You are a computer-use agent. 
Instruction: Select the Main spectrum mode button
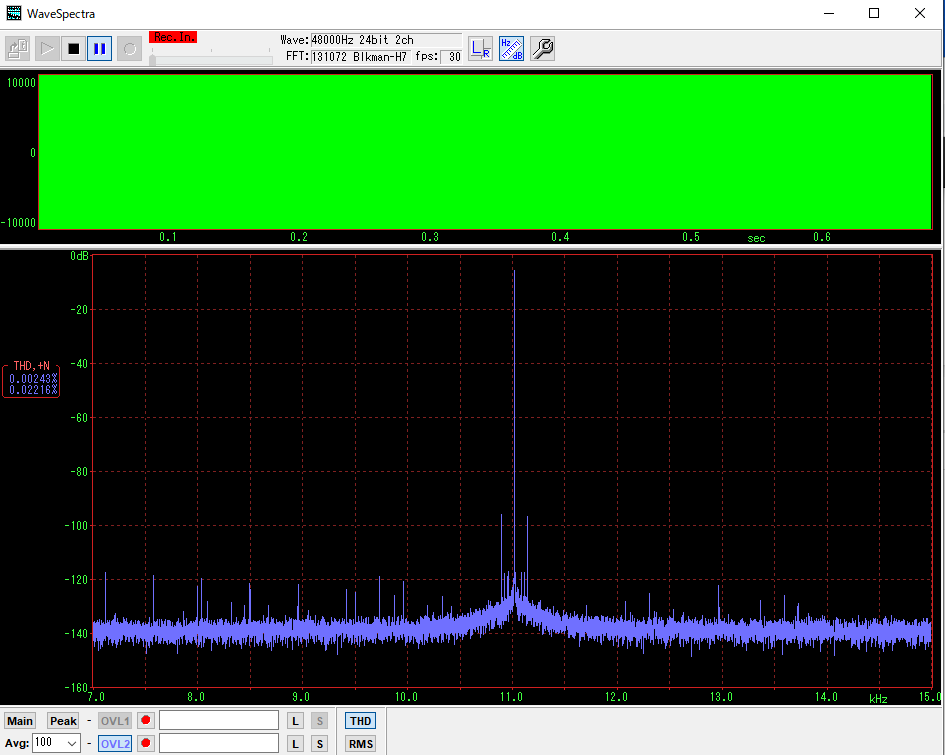pos(20,721)
